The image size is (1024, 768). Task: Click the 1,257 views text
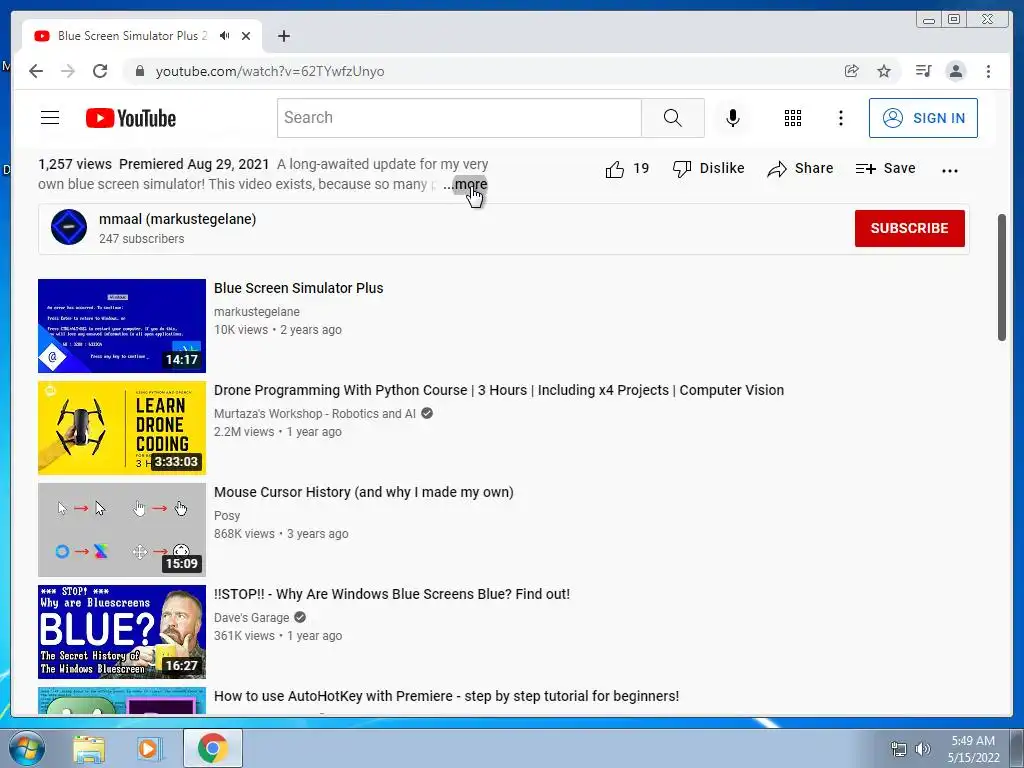(74, 164)
